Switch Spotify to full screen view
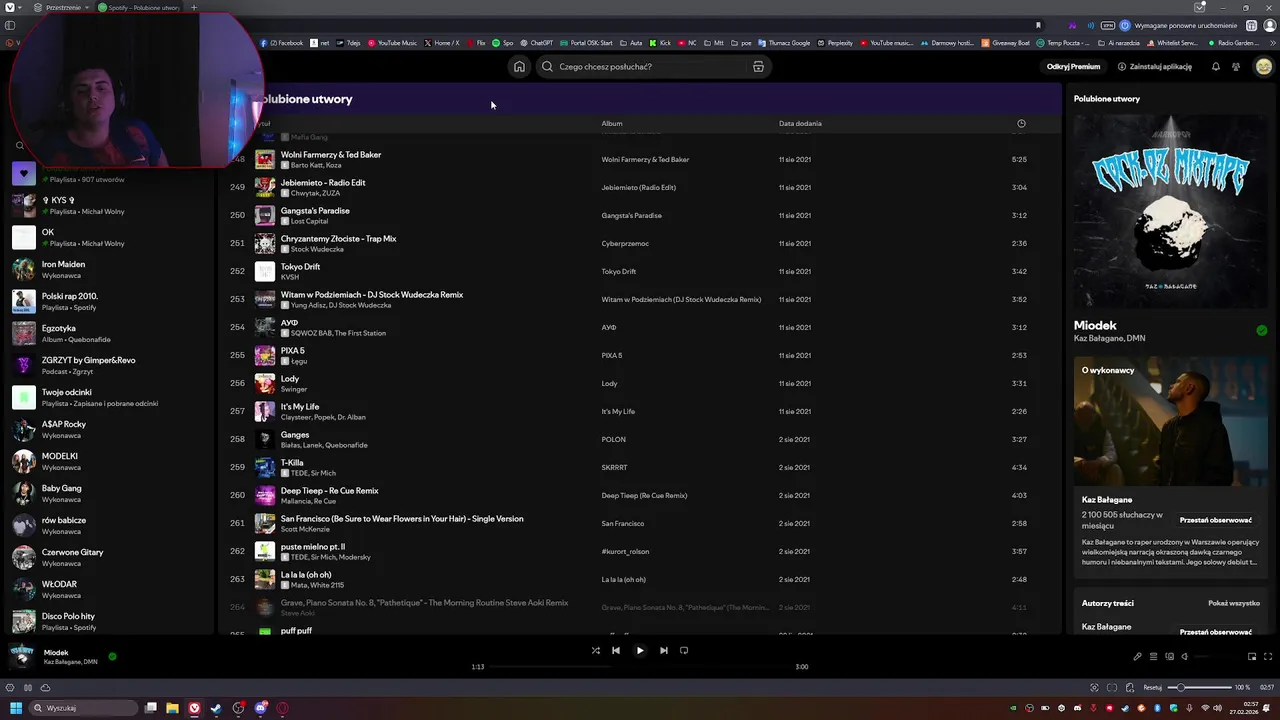This screenshot has height=720, width=1280. point(1268,657)
